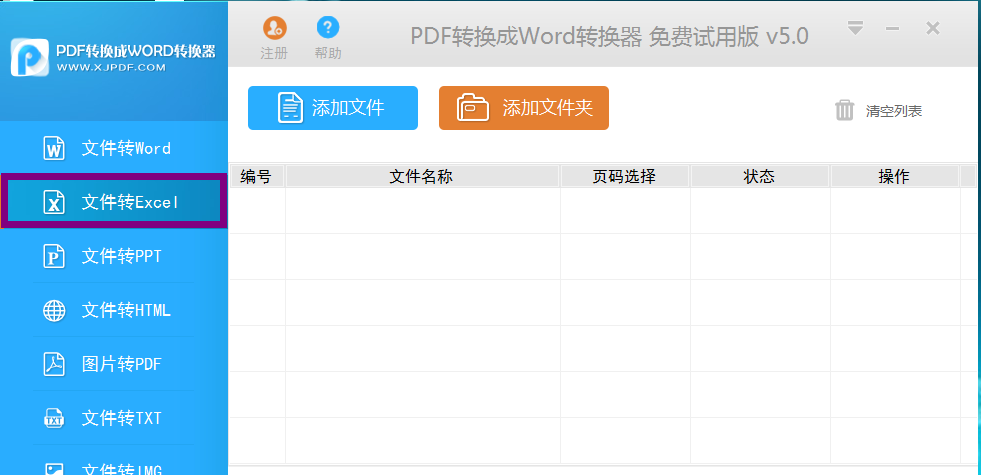The width and height of the screenshot is (981, 475).
Task: Click document icon on 添加文件 button
Action: [x=290, y=108]
